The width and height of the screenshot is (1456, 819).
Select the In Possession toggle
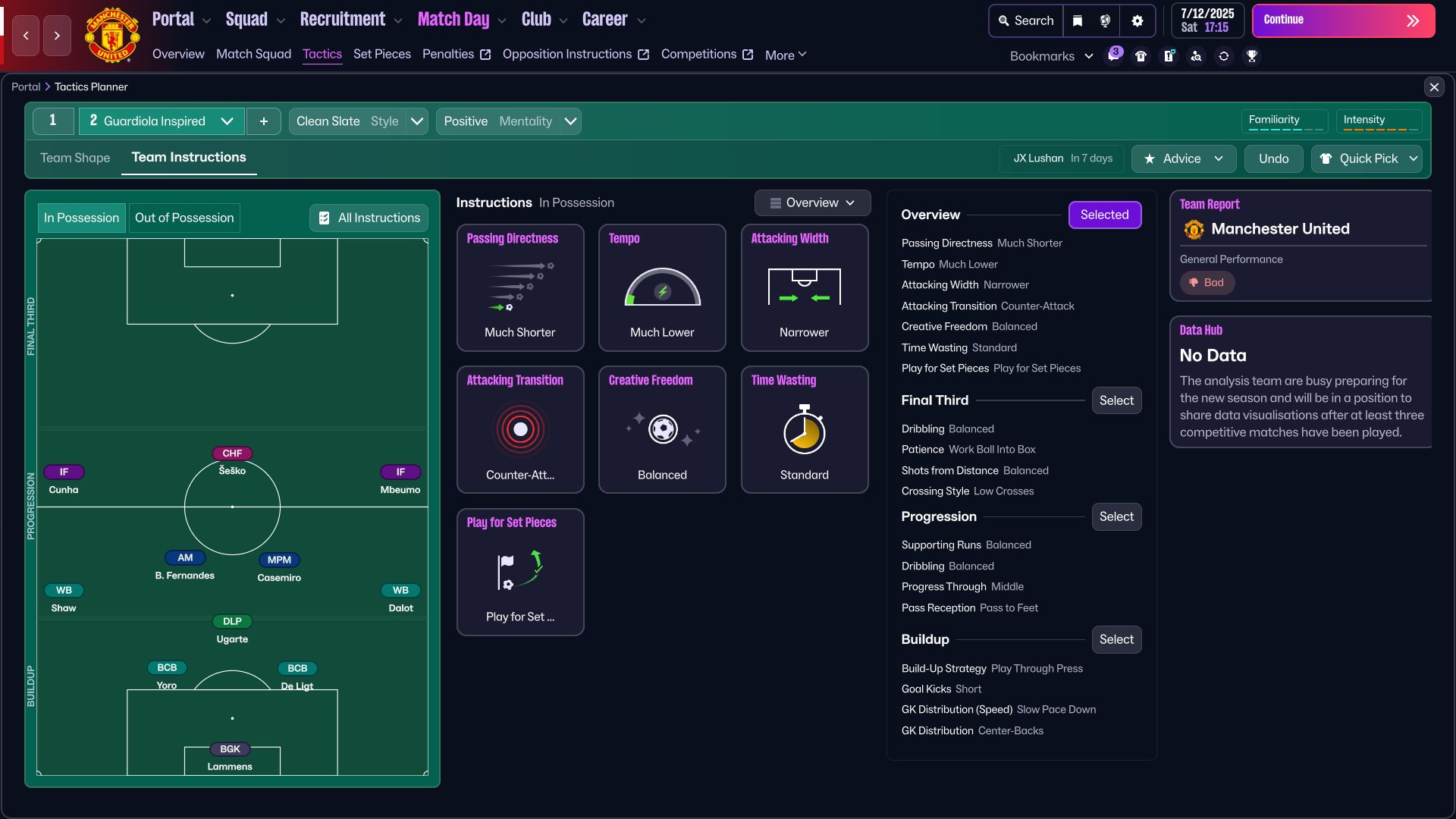(x=81, y=218)
